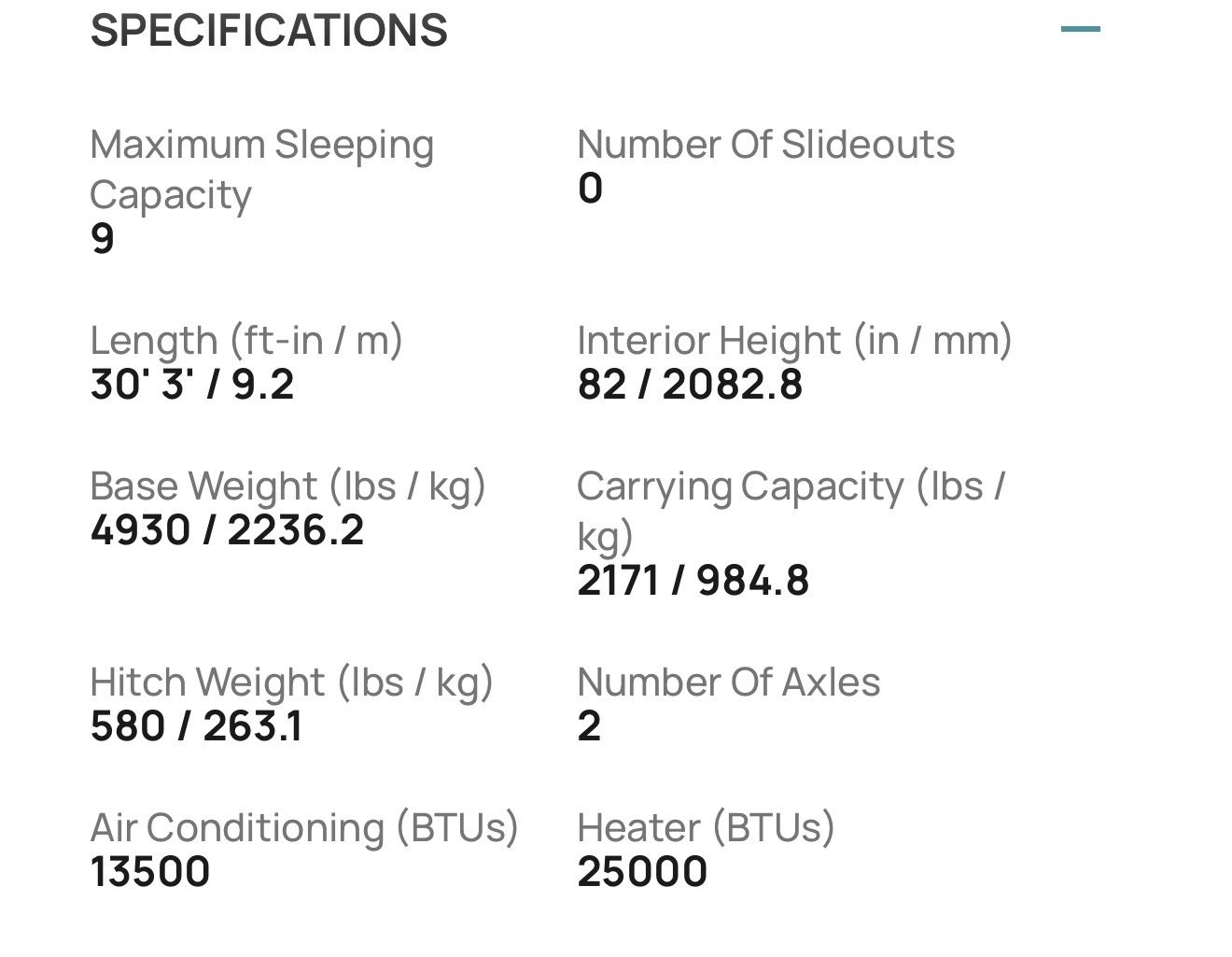The width and height of the screenshot is (1232, 957).
Task: Click the interior height value 82 / 2082.8
Action: pyautogui.click(x=690, y=385)
